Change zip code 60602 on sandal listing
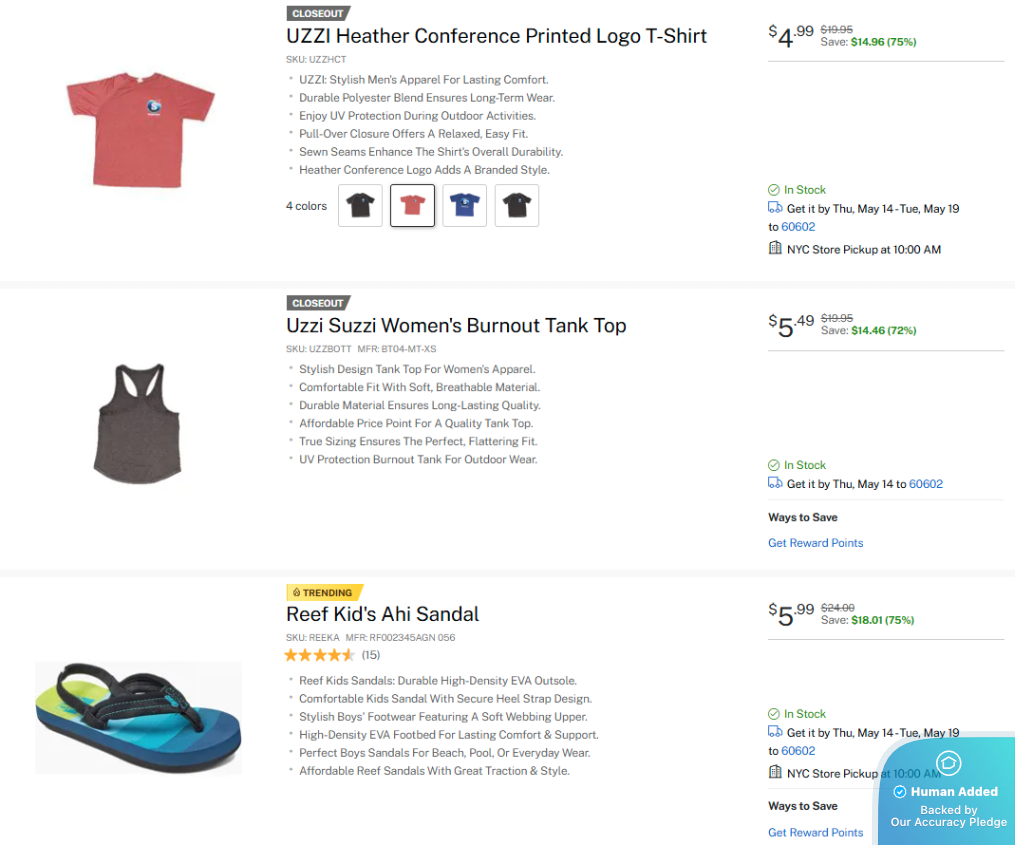The image size is (1015, 845). (x=798, y=750)
